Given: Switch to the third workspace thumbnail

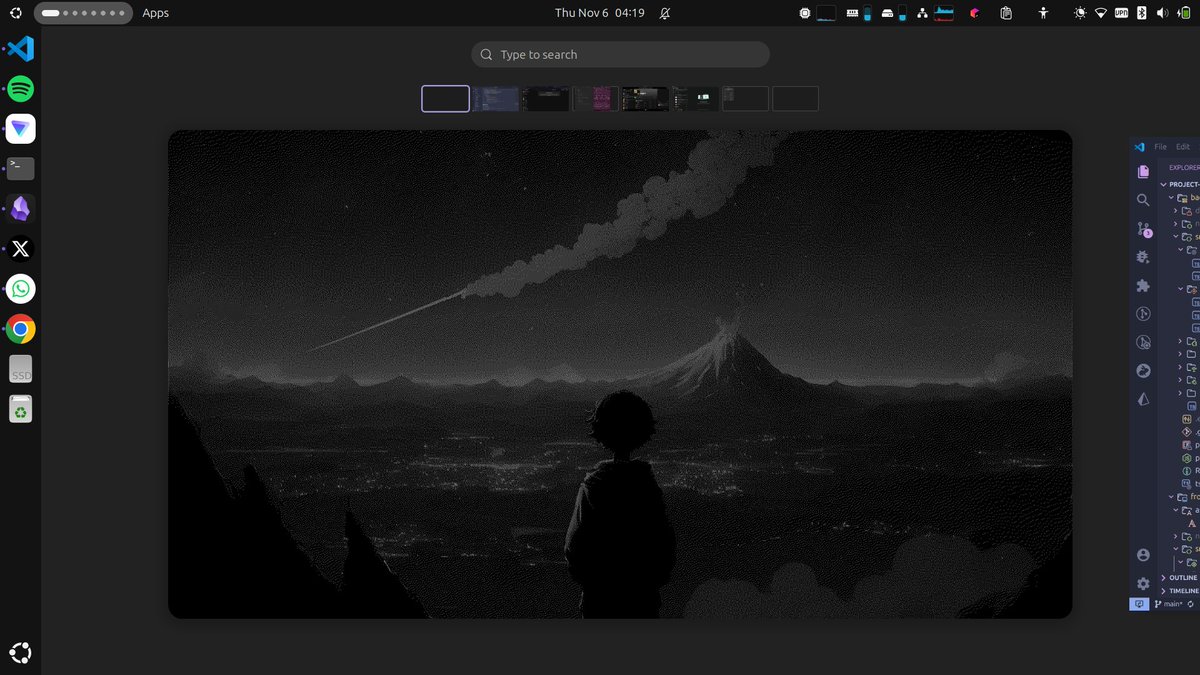Looking at the screenshot, I should pyautogui.click(x=545, y=98).
